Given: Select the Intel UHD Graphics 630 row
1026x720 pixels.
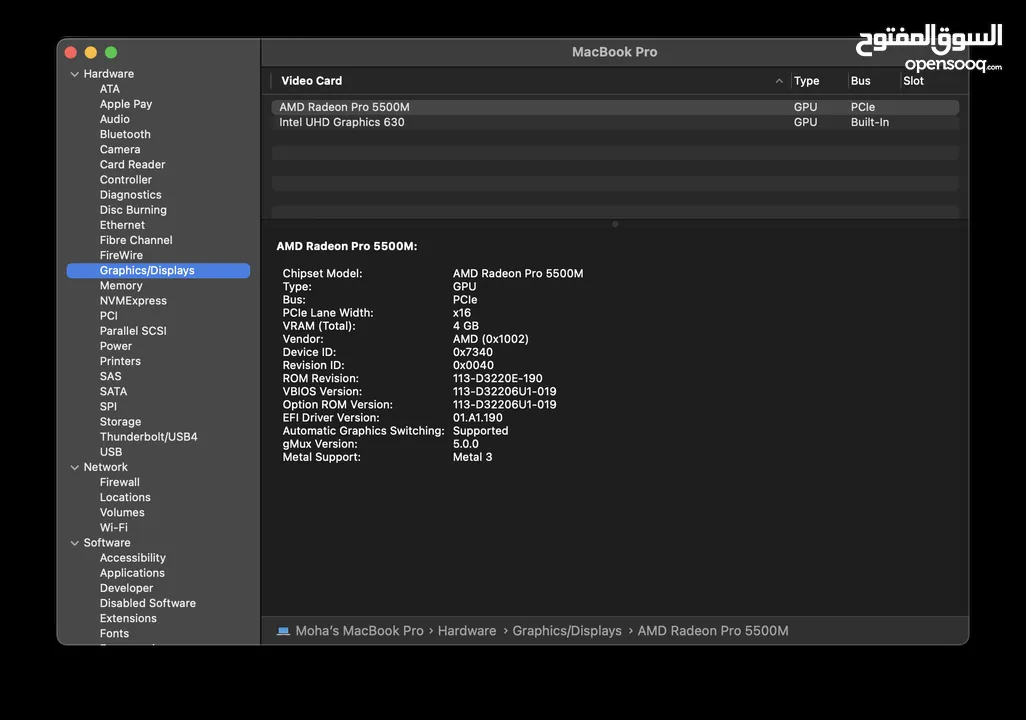Looking at the screenshot, I should click(615, 122).
